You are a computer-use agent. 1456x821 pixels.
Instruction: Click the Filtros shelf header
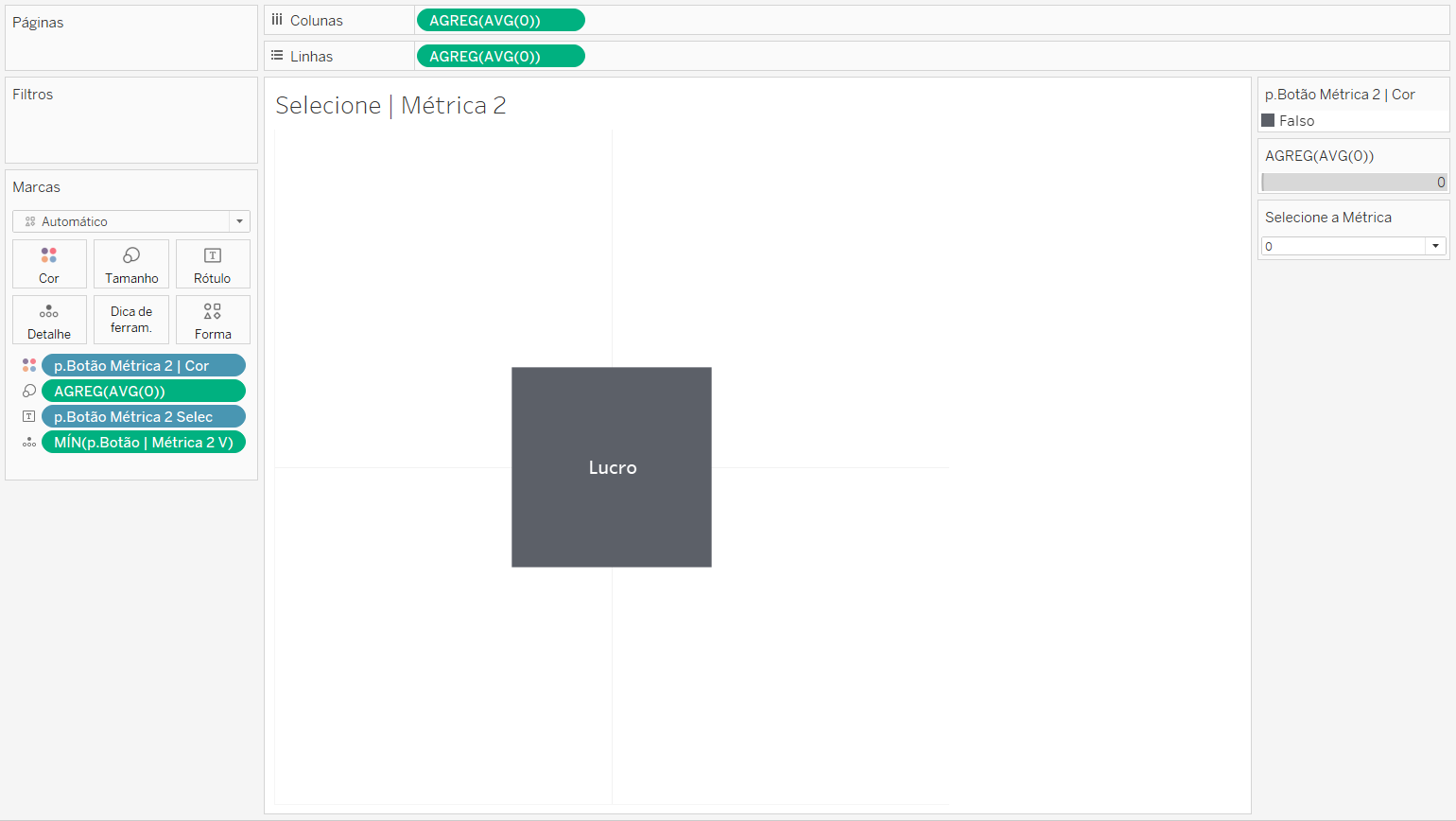click(x=33, y=95)
